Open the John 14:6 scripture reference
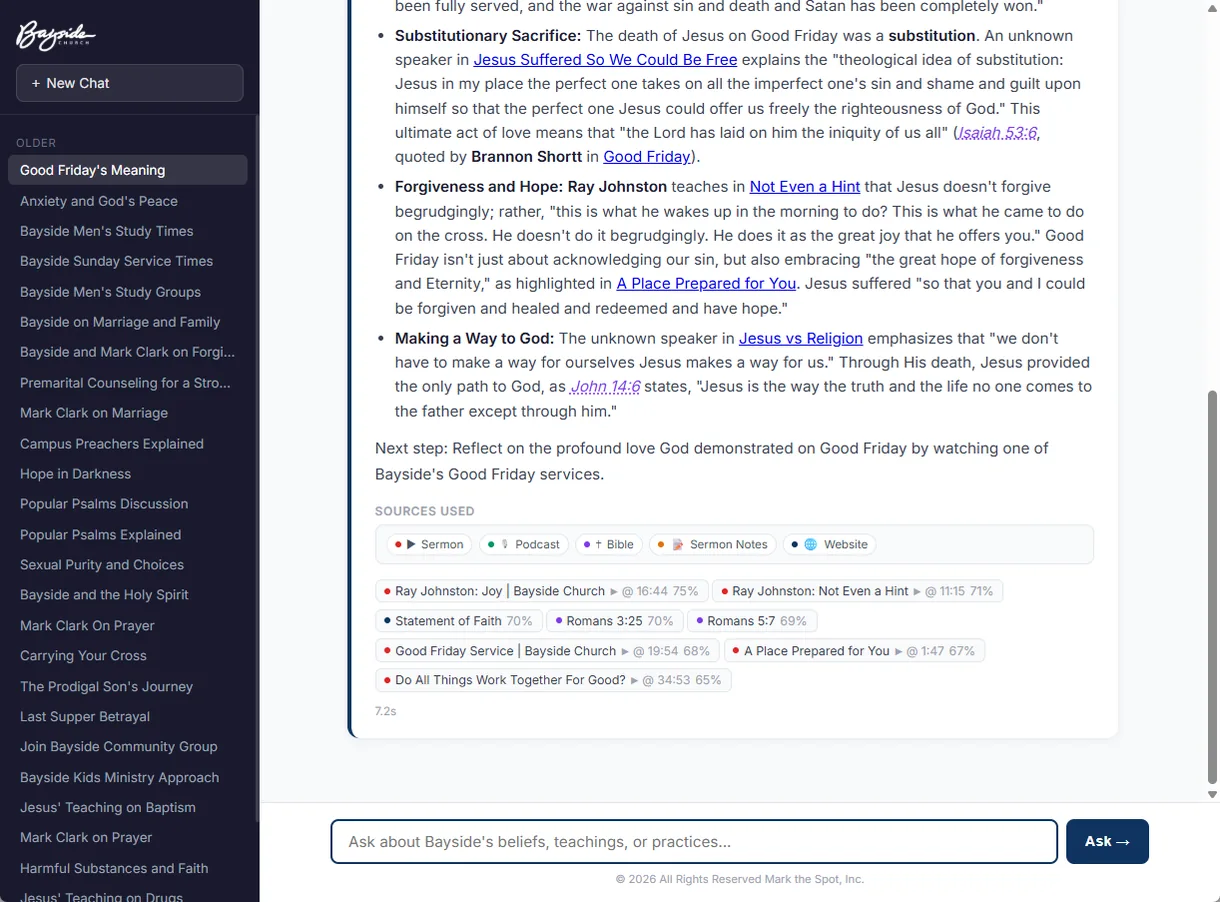This screenshot has height=902, width=1220. tap(605, 386)
